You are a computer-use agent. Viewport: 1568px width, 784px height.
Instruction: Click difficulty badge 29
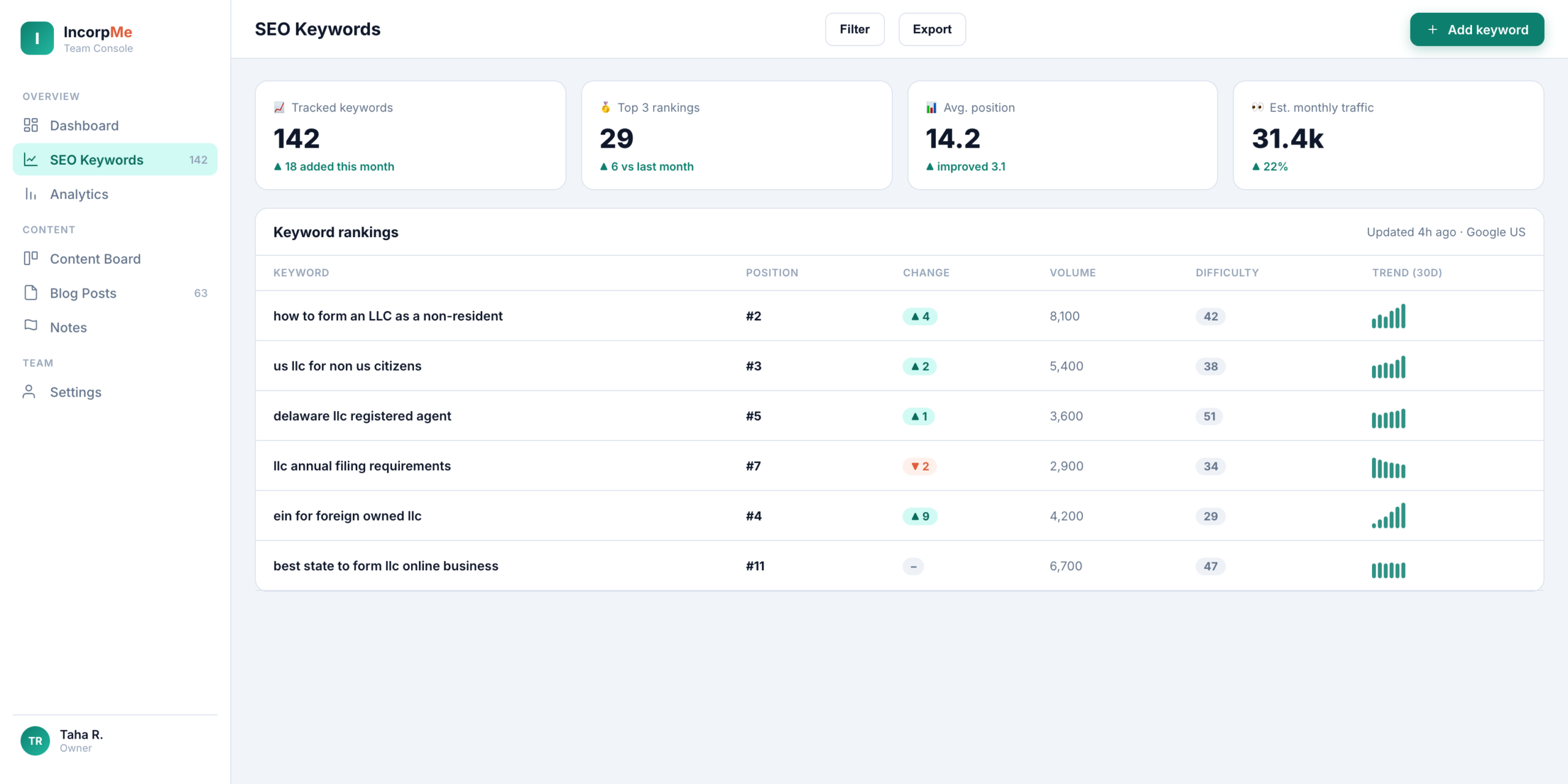pos(1210,516)
